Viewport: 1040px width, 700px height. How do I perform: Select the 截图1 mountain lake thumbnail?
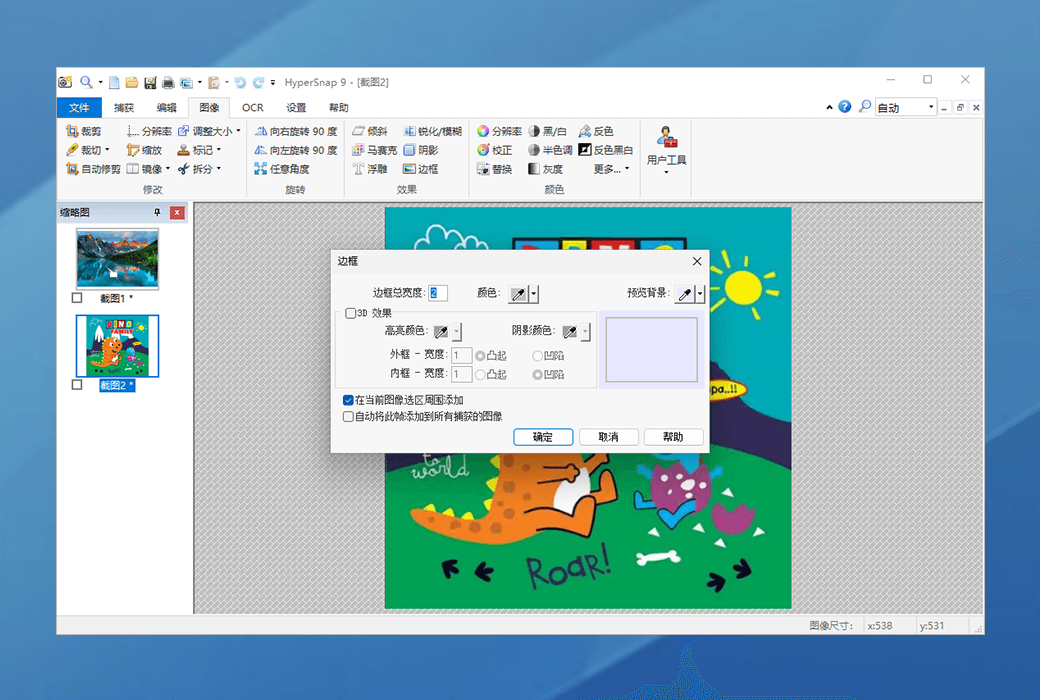[x=117, y=258]
